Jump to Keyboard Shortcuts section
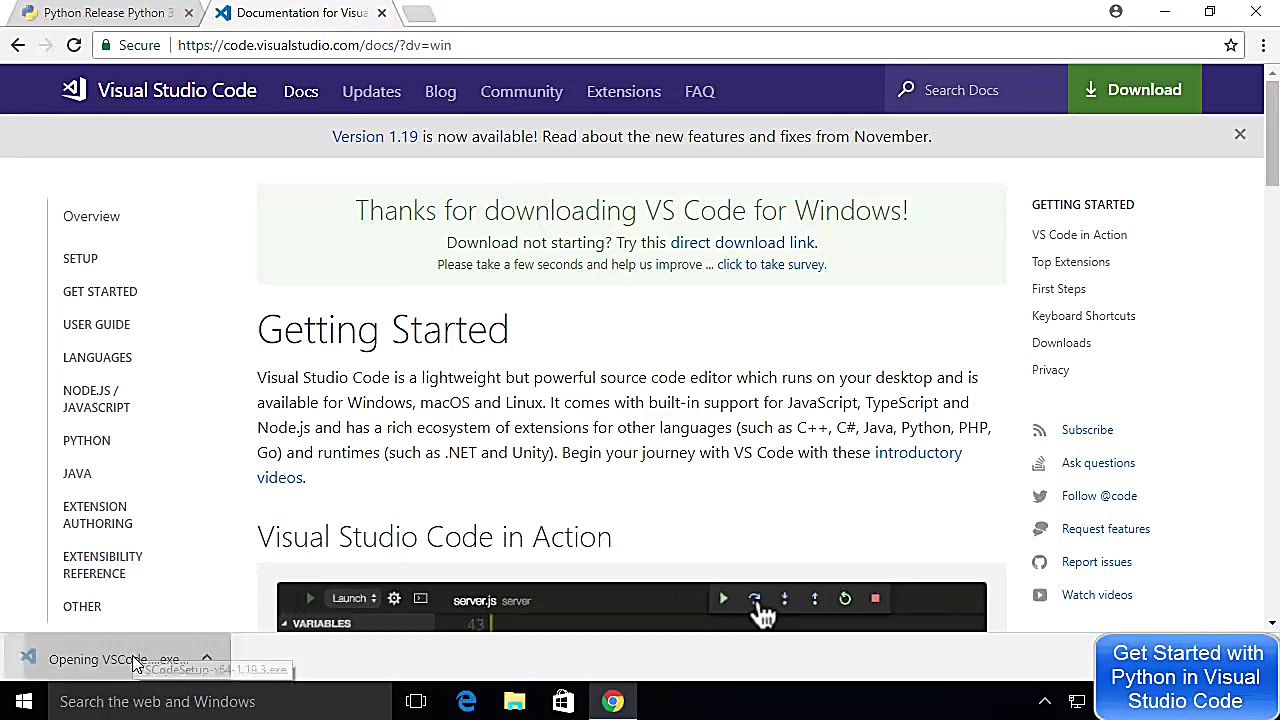Screen dimensions: 1280x720 1084,316
